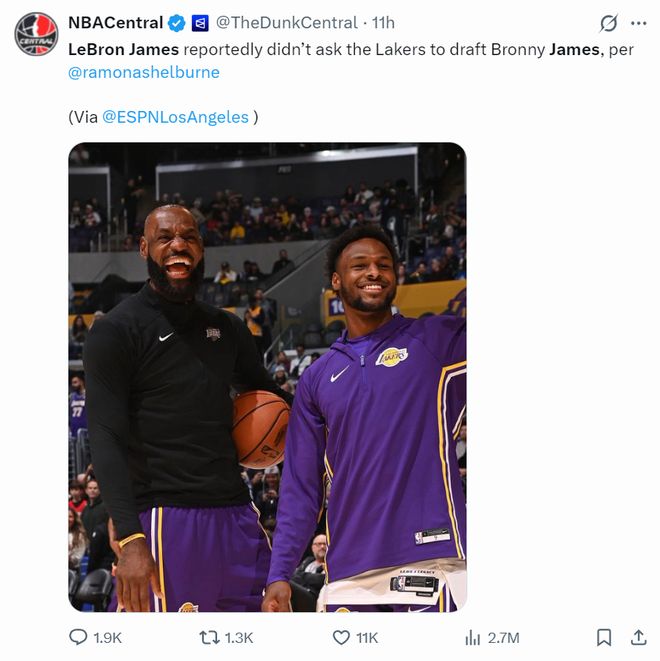Open NBACentral's profile picture avatar

tap(37, 34)
